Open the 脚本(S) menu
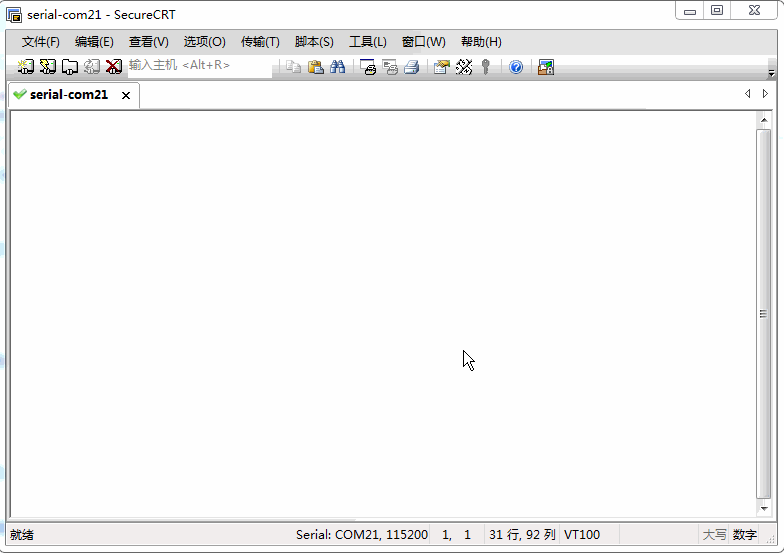The width and height of the screenshot is (784, 554). tap(314, 42)
